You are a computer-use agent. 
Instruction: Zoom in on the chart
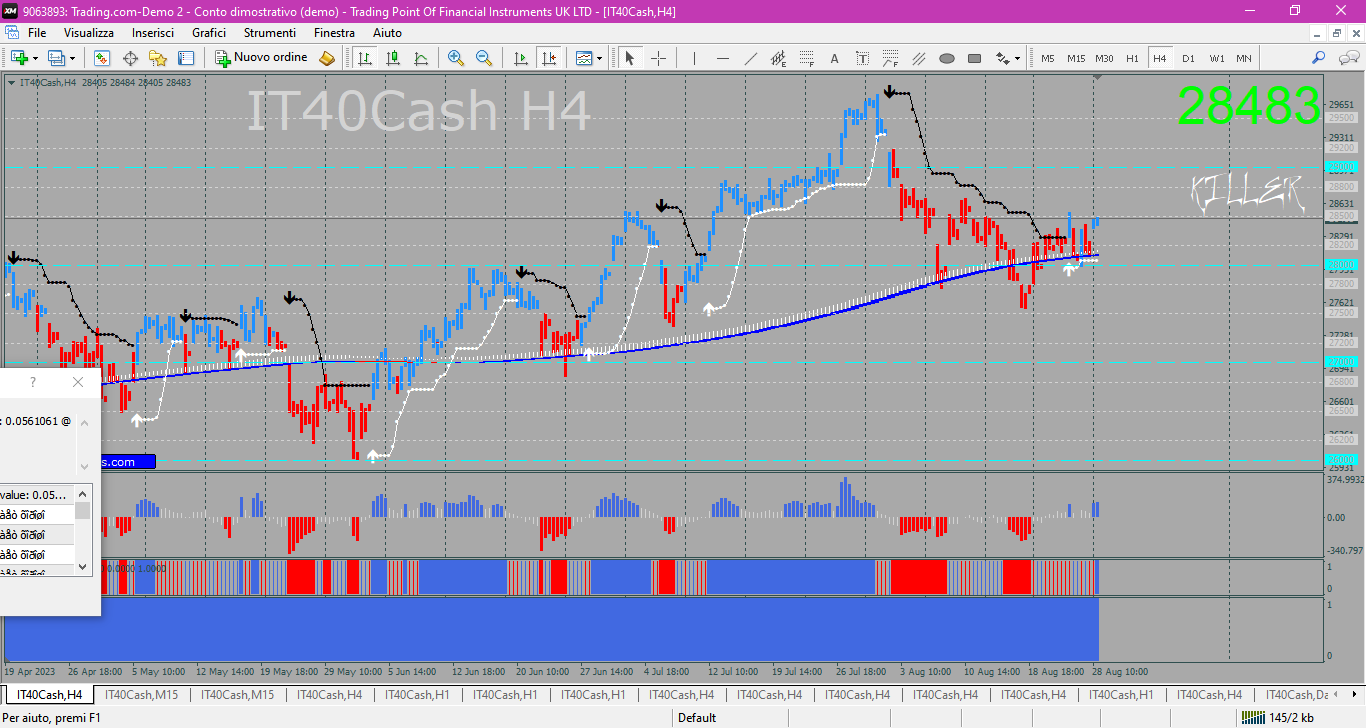456,58
